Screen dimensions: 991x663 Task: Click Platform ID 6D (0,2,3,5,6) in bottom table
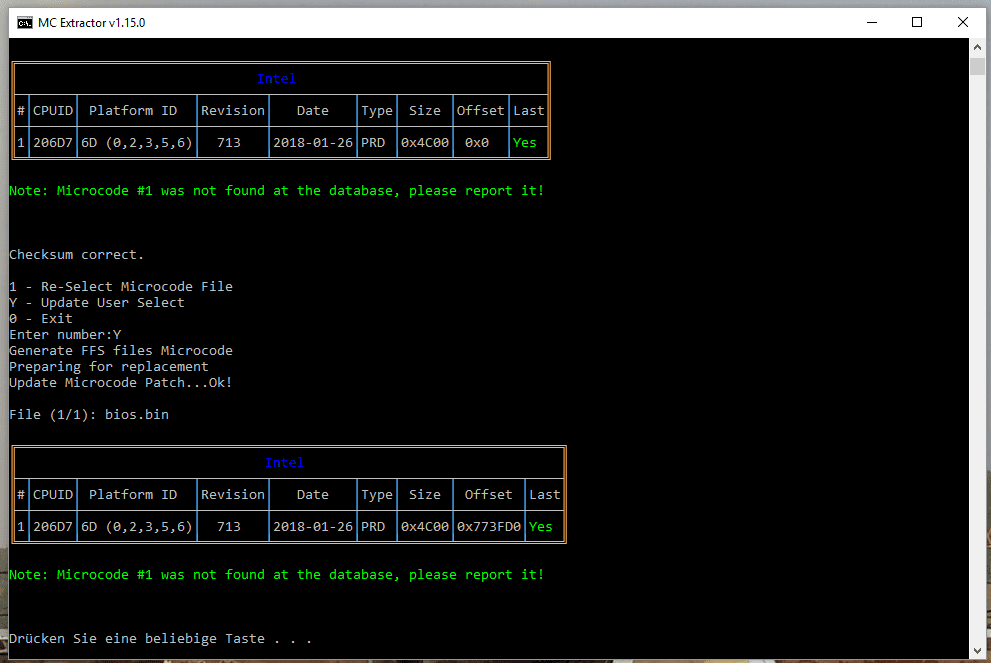point(137,527)
